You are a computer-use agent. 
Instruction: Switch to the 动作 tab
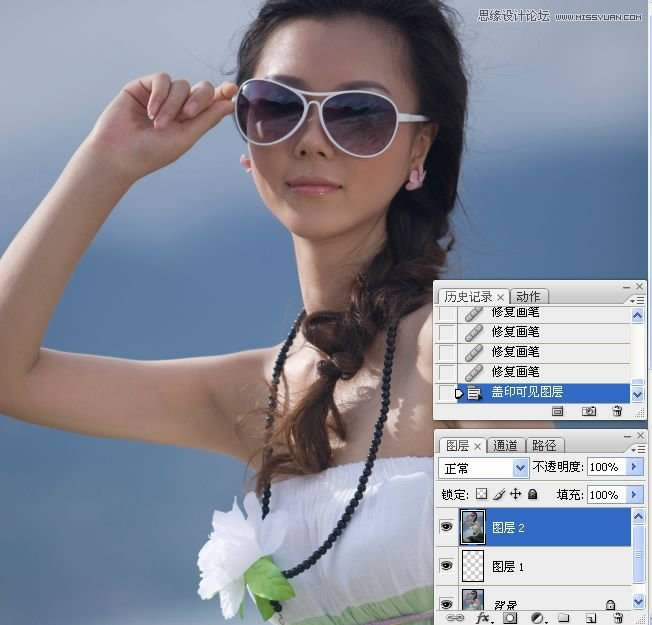(529, 296)
